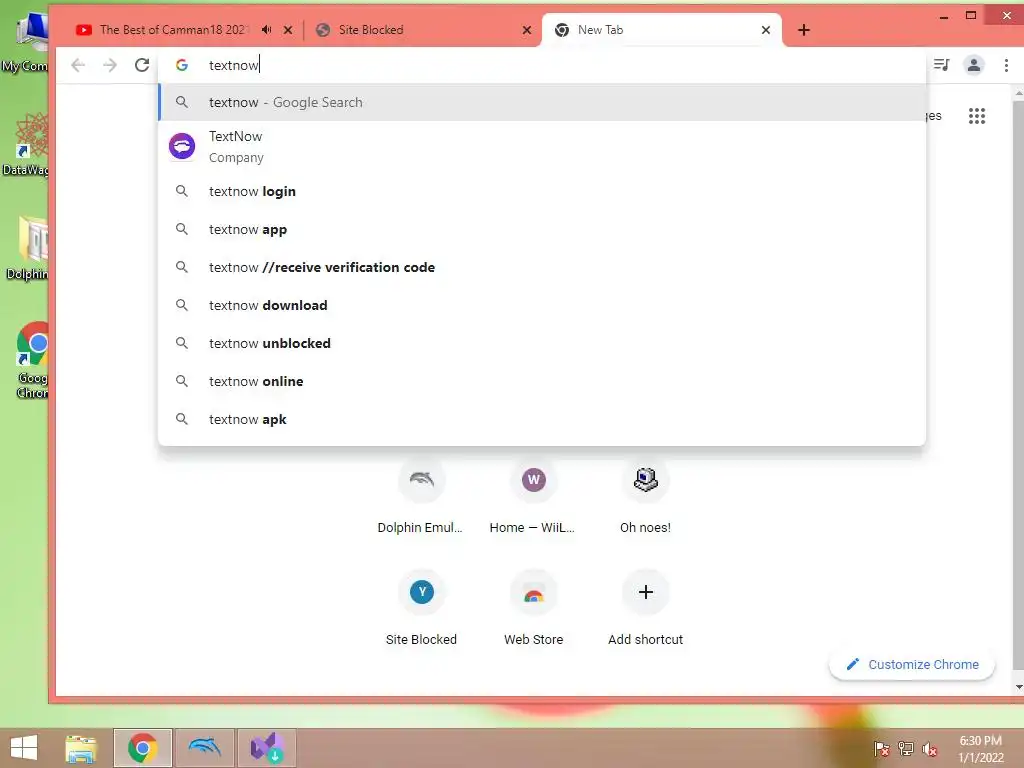Viewport: 1024px width, 768px height.
Task: Open a new tab with plus button
Action: tap(804, 29)
